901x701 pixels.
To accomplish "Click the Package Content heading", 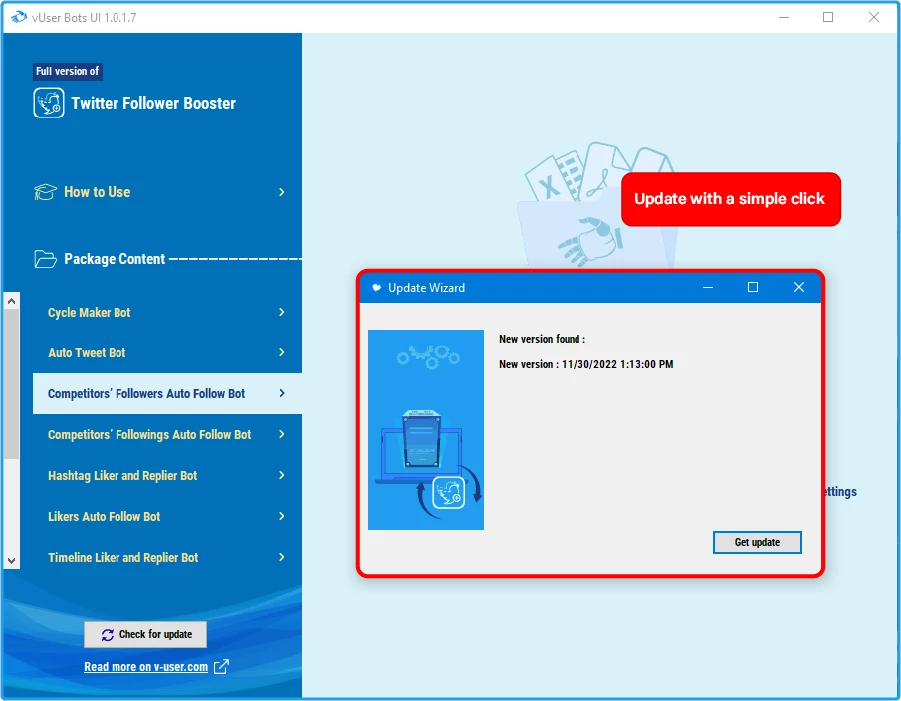I will pos(114,259).
